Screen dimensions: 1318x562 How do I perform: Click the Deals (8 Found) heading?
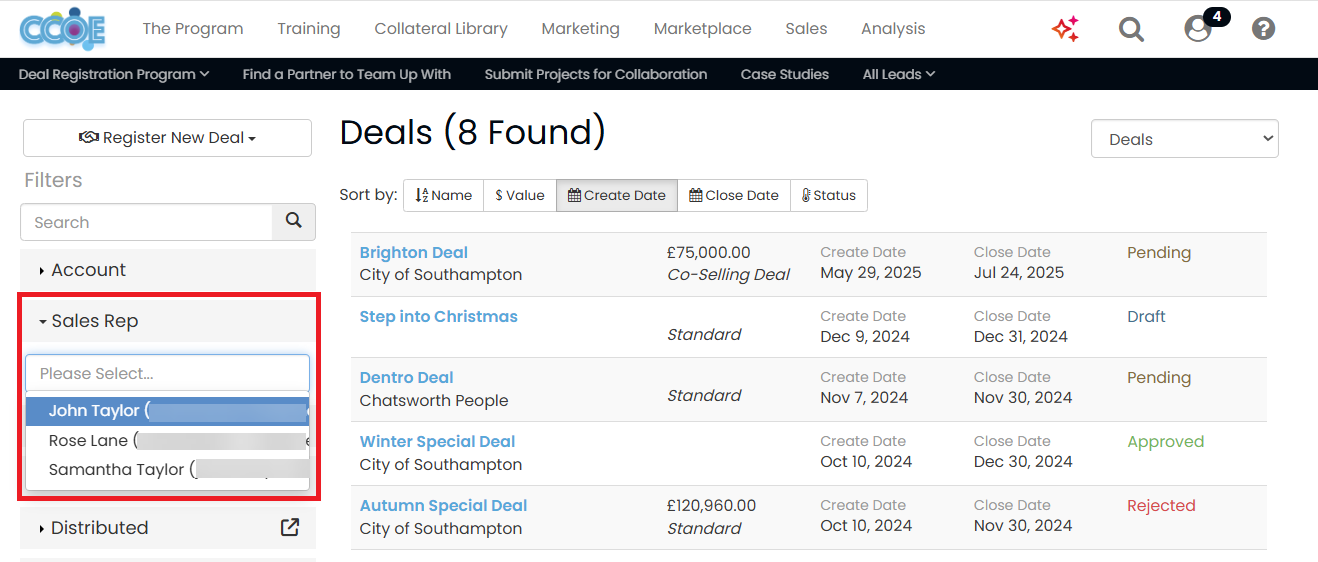(473, 132)
